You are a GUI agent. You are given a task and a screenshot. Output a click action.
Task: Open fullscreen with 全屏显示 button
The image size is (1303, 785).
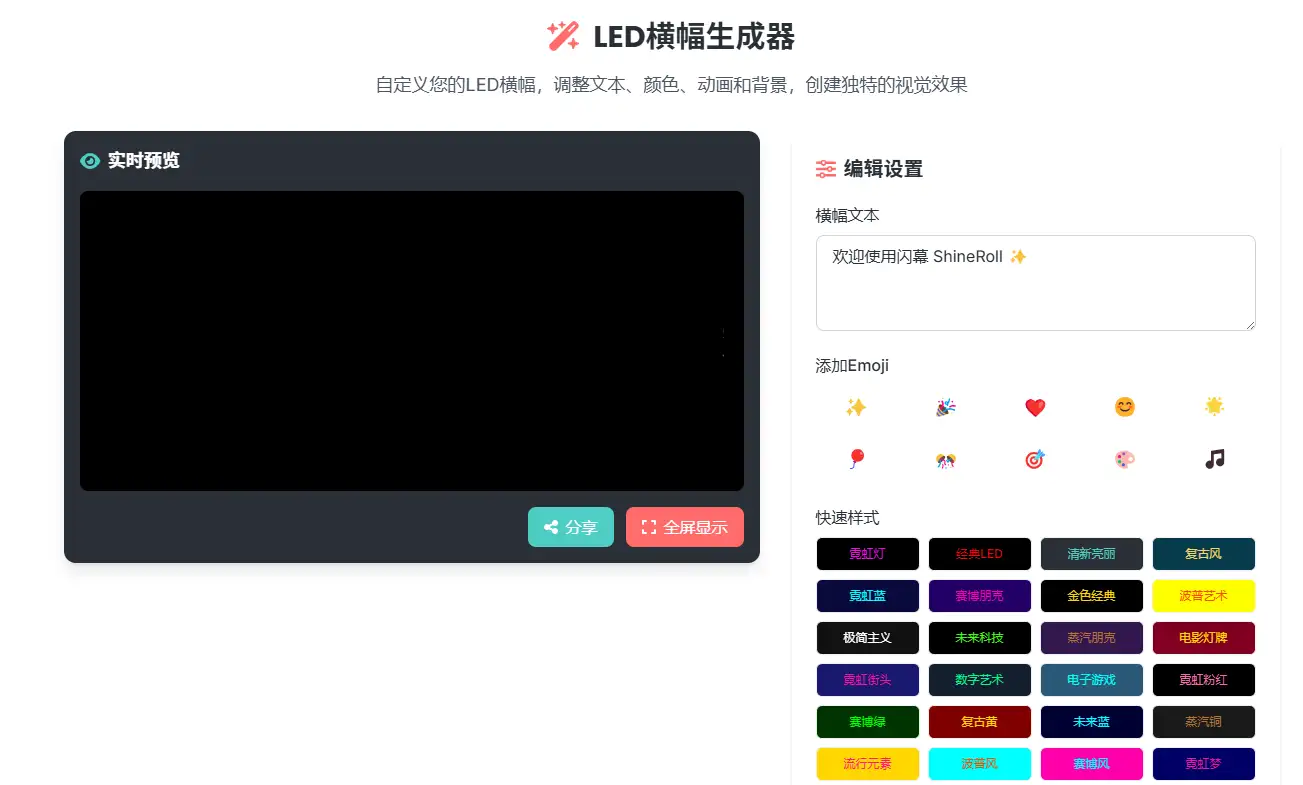pyautogui.click(x=684, y=527)
